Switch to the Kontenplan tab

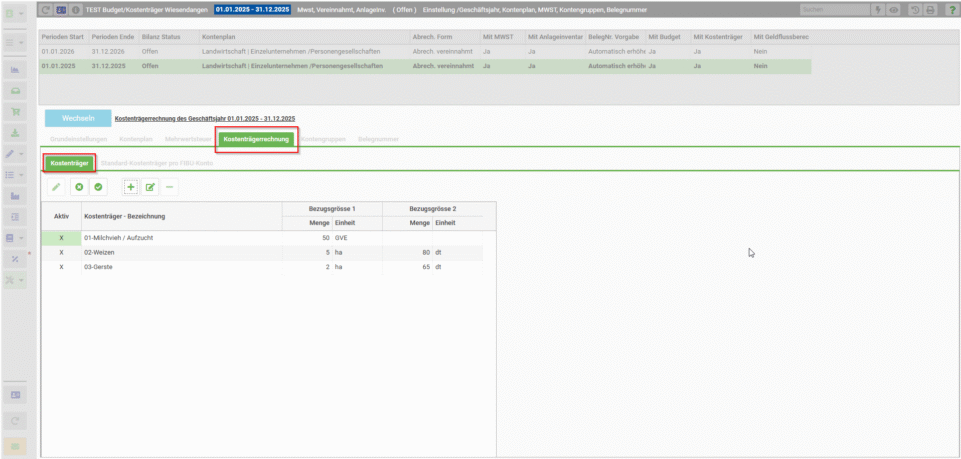tap(136, 139)
